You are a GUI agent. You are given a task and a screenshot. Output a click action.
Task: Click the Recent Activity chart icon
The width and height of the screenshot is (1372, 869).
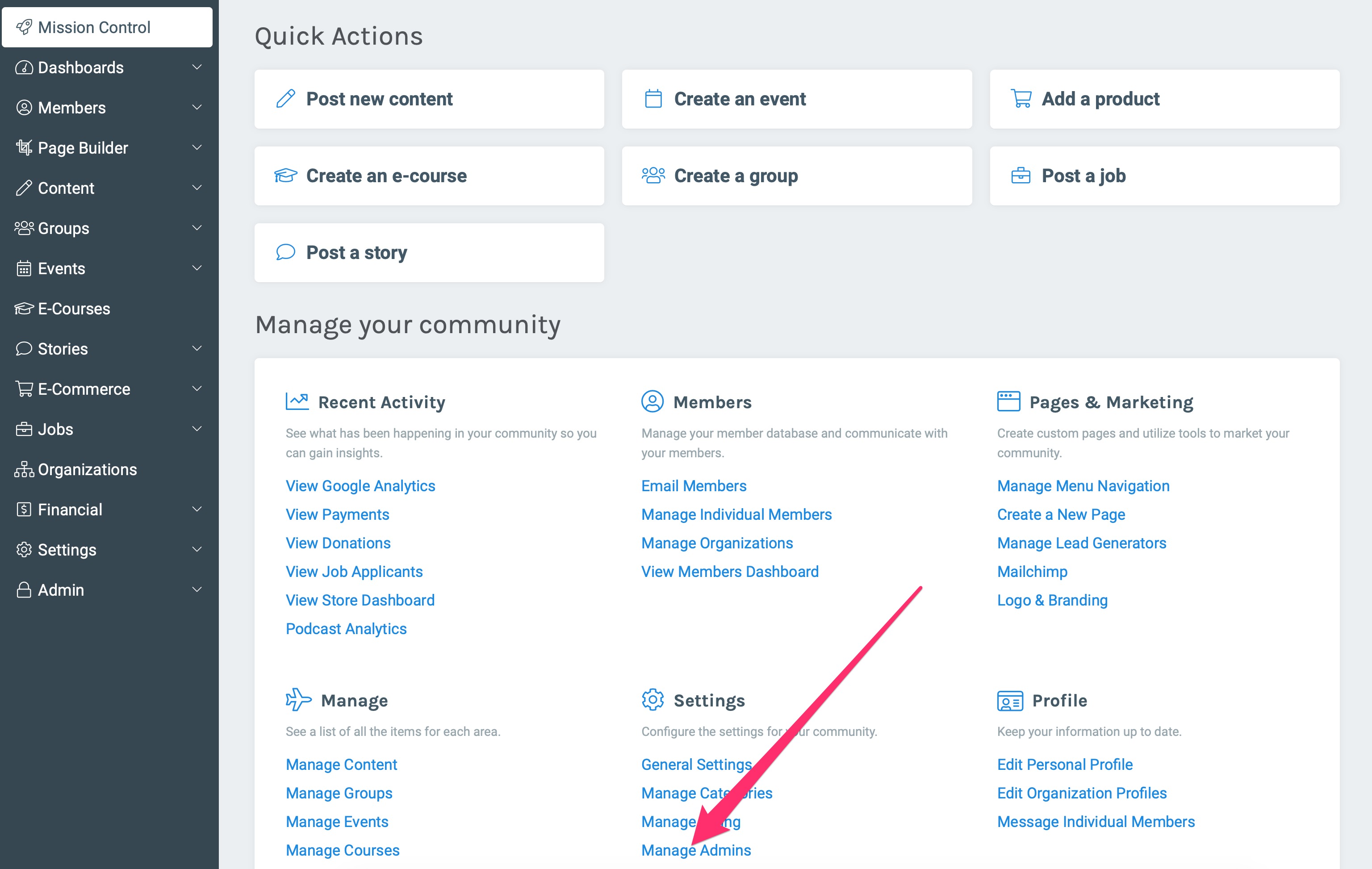point(297,401)
